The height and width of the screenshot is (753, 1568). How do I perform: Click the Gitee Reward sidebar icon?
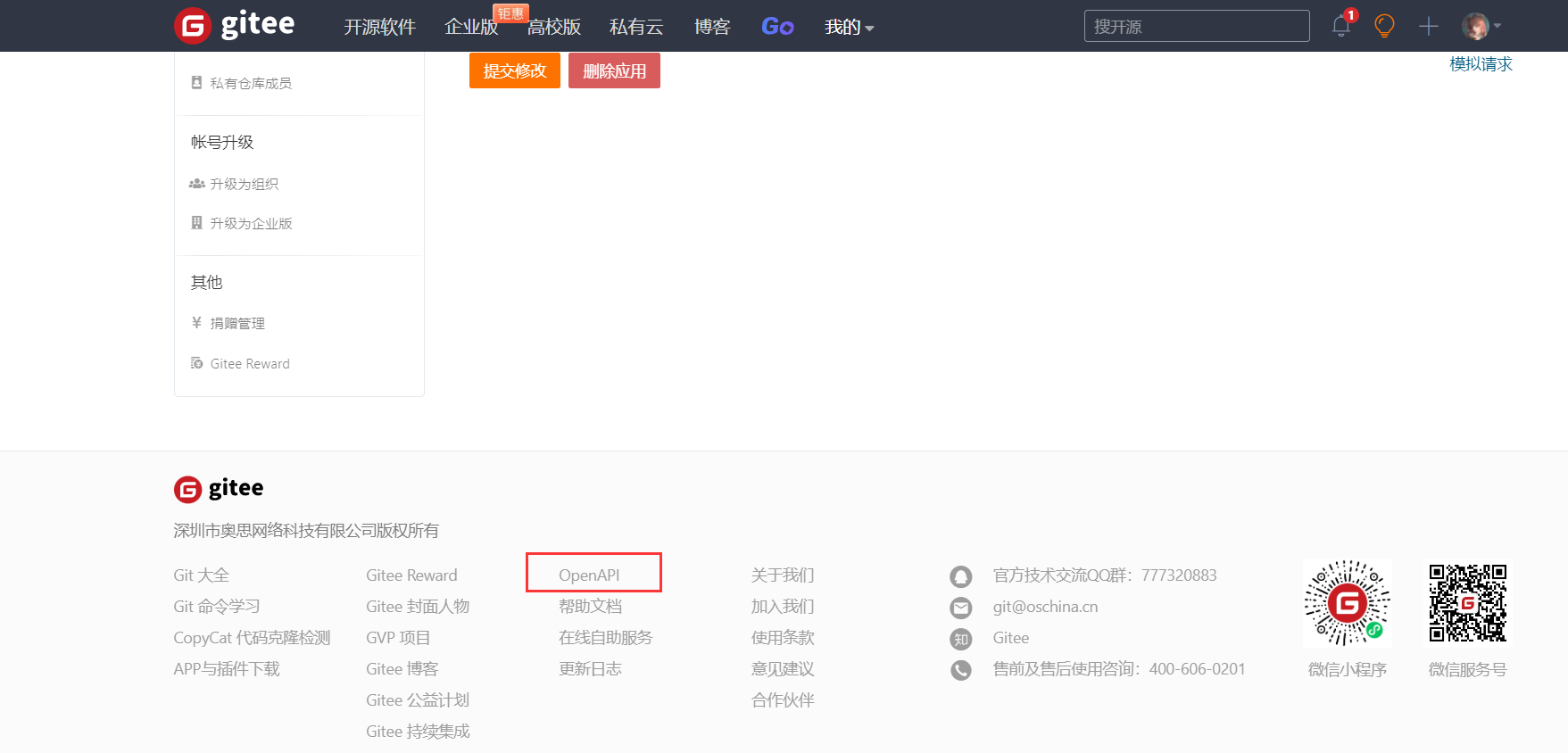point(196,363)
